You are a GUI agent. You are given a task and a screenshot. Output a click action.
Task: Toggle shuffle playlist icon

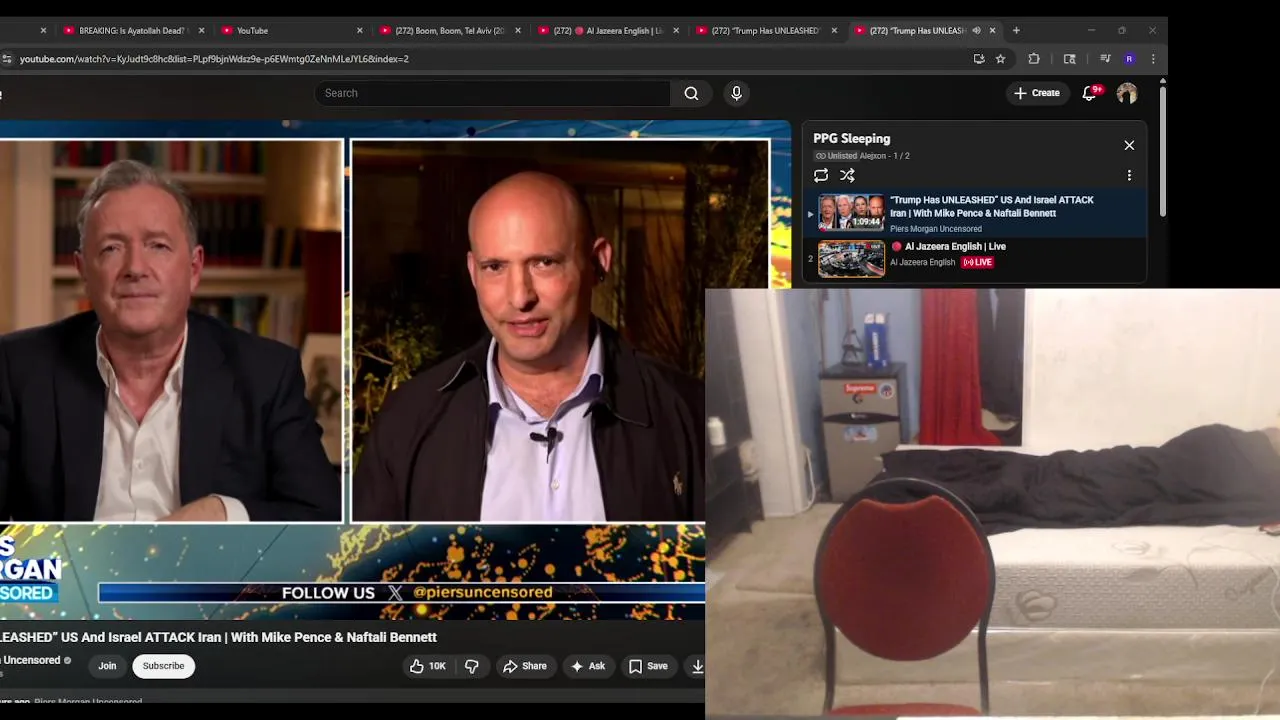click(847, 175)
